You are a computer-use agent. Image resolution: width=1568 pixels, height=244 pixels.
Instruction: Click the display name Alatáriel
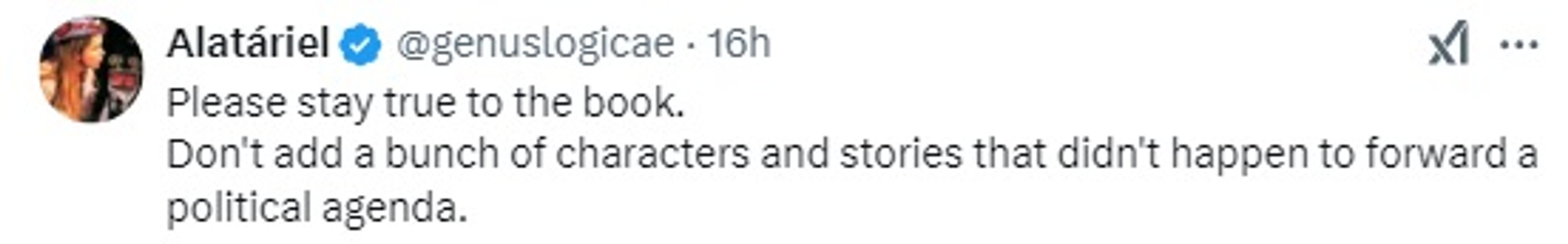[248, 44]
